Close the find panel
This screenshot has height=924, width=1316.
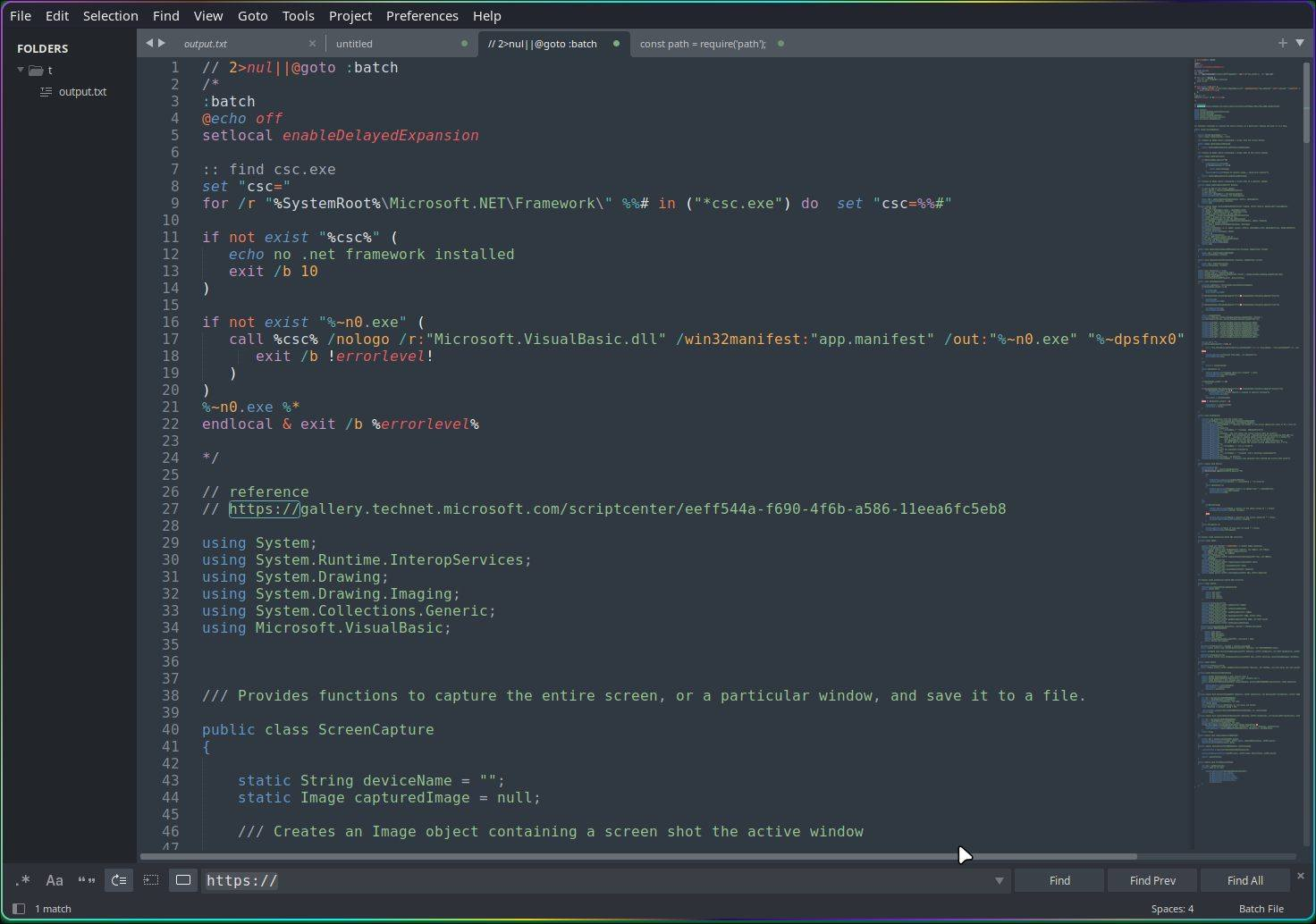coord(1301,876)
